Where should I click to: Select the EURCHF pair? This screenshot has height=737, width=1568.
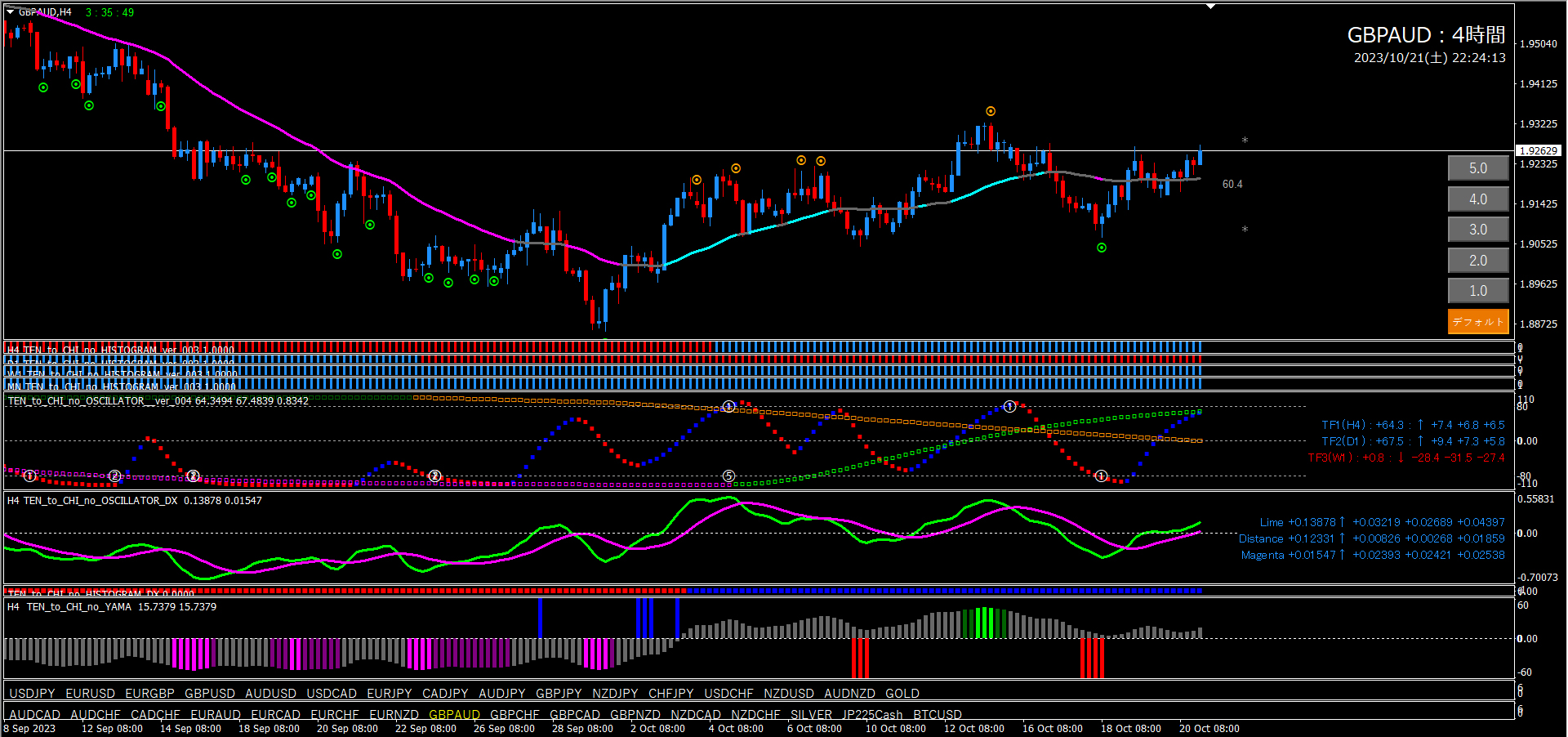(x=335, y=715)
